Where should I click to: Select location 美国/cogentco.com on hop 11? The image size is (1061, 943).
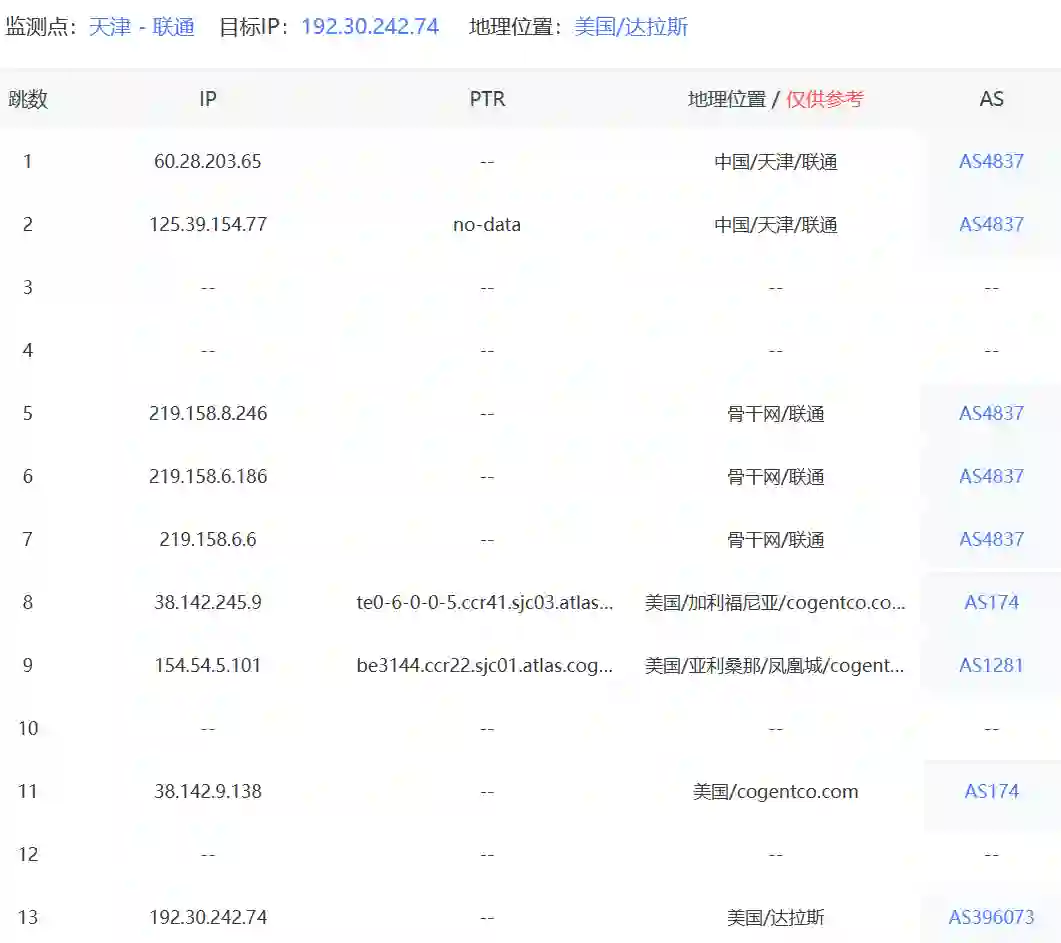[775, 791]
